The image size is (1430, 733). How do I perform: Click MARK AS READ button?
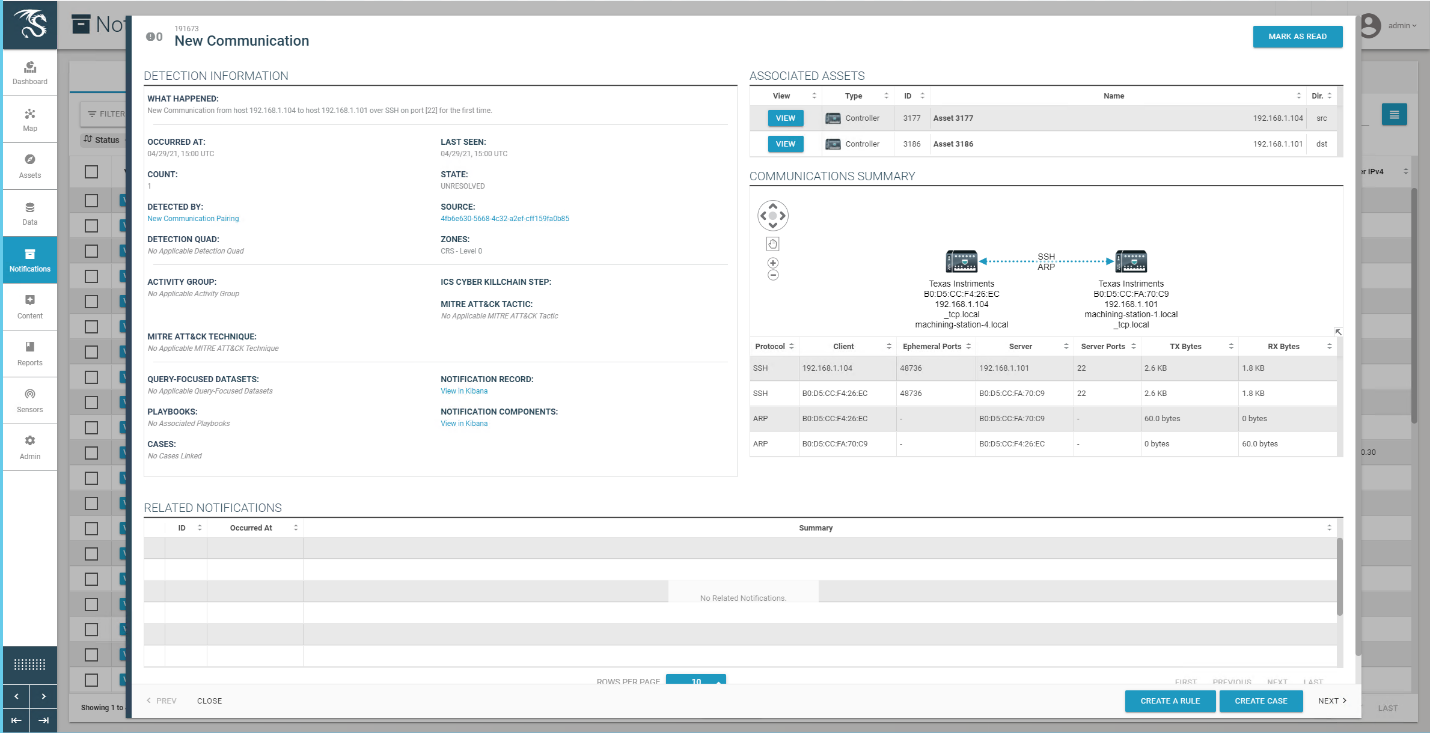(x=1298, y=36)
